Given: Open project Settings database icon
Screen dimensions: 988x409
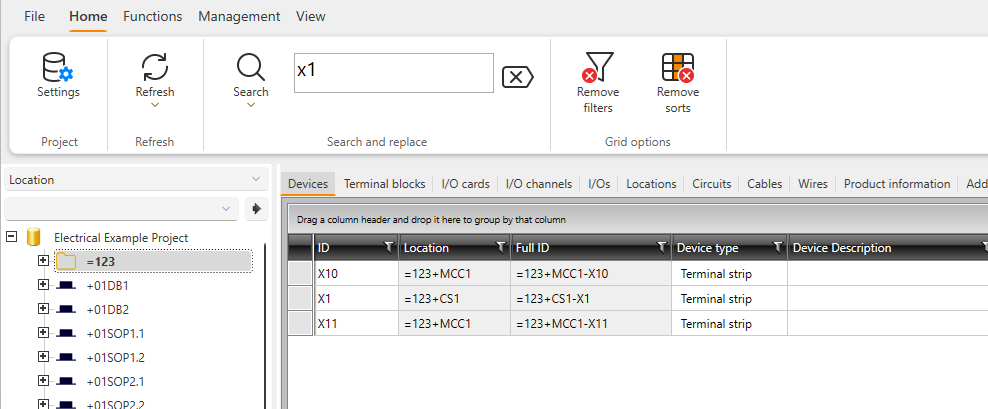Looking at the screenshot, I should [58, 68].
